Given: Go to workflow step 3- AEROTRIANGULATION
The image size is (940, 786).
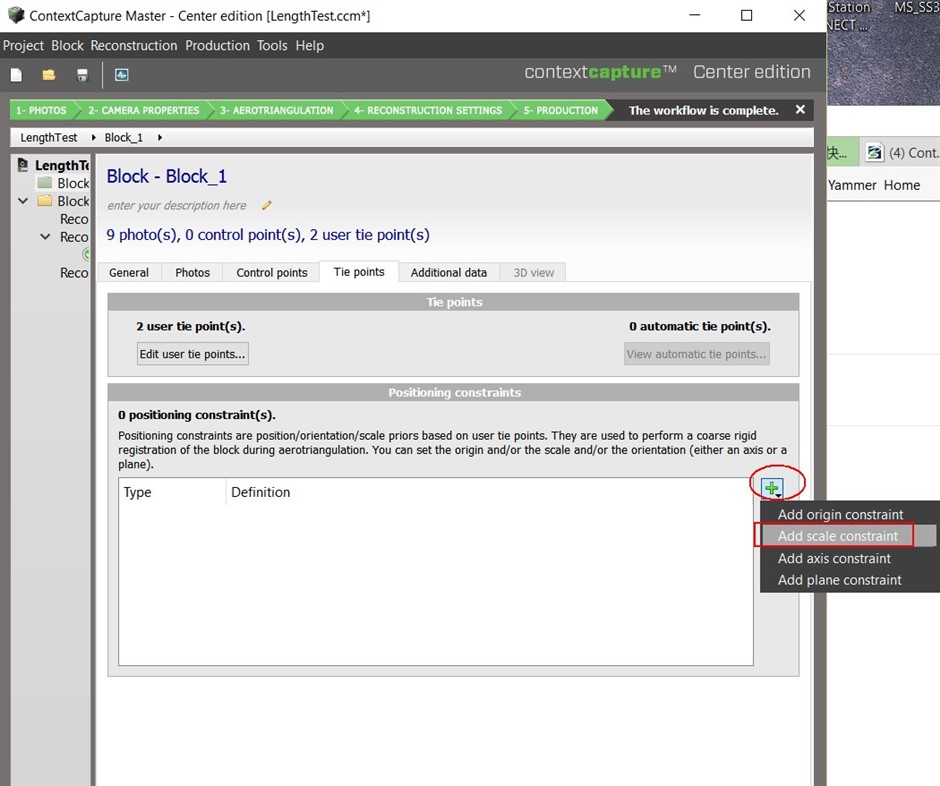Looking at the screenshot, I should [276, 110].
